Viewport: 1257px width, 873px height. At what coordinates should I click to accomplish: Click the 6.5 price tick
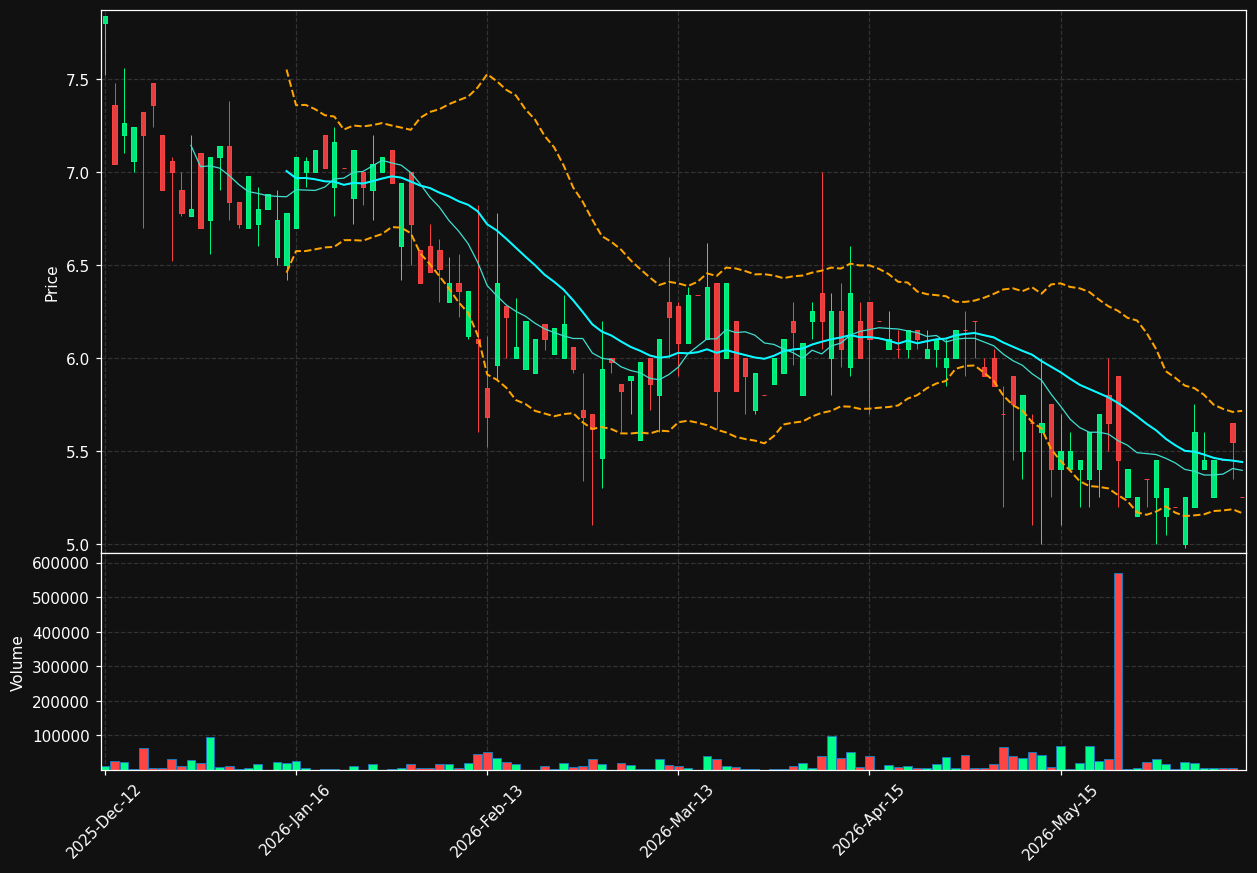click(76, 266)
